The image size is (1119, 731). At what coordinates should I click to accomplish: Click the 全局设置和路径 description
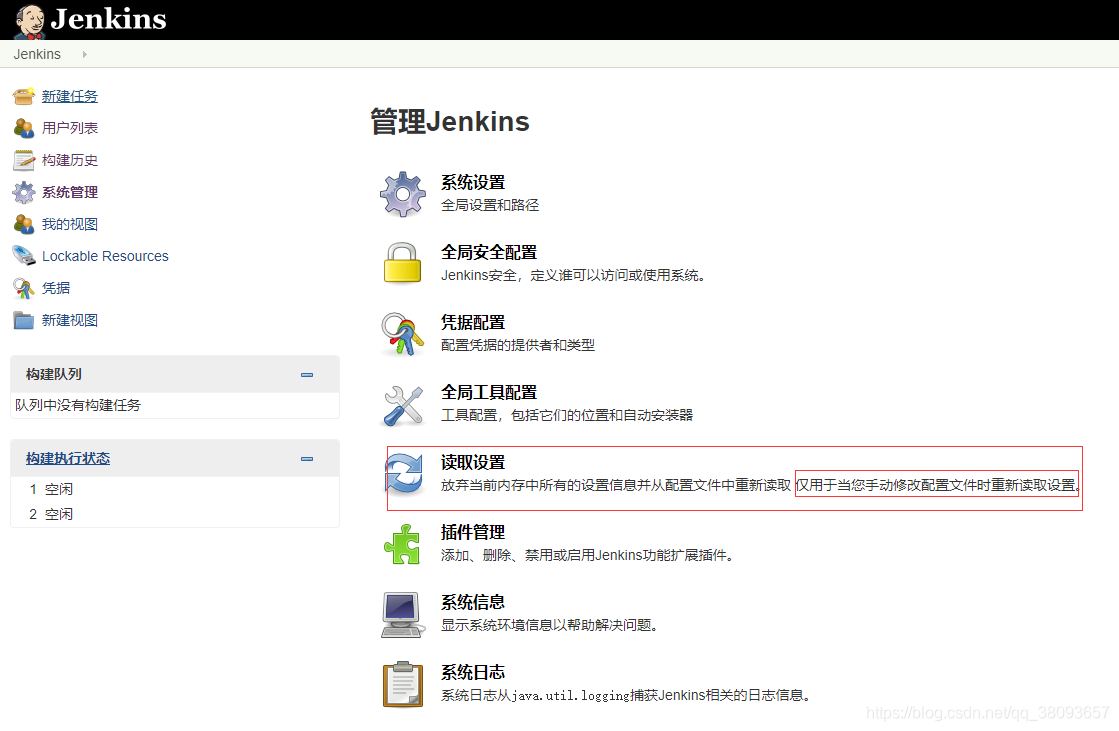[x=490, y=206]
